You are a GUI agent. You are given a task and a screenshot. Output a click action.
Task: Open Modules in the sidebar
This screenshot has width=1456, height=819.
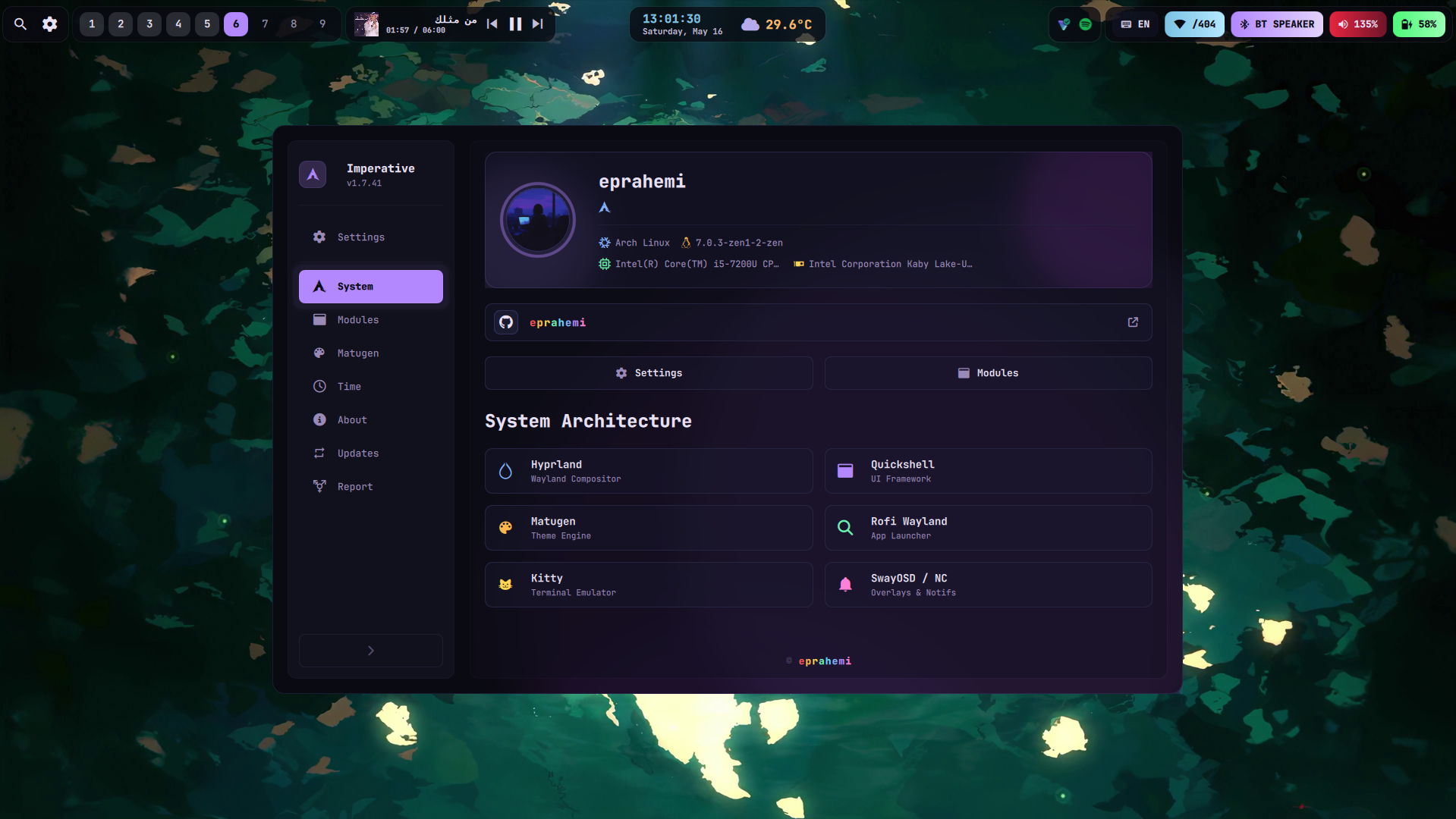point(371,320)
